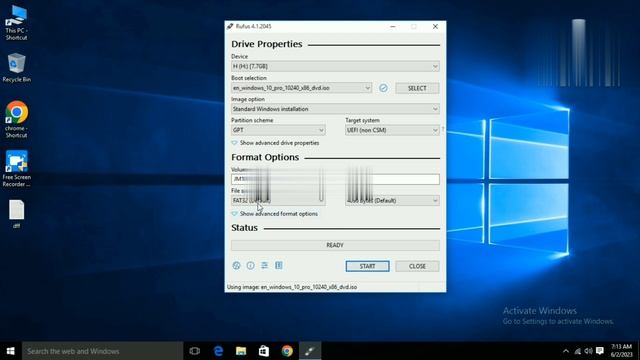This screenshot has width=640, height=360.
Task: Open the Partition scheme GPT dropdown
Action: click(278, 130)
